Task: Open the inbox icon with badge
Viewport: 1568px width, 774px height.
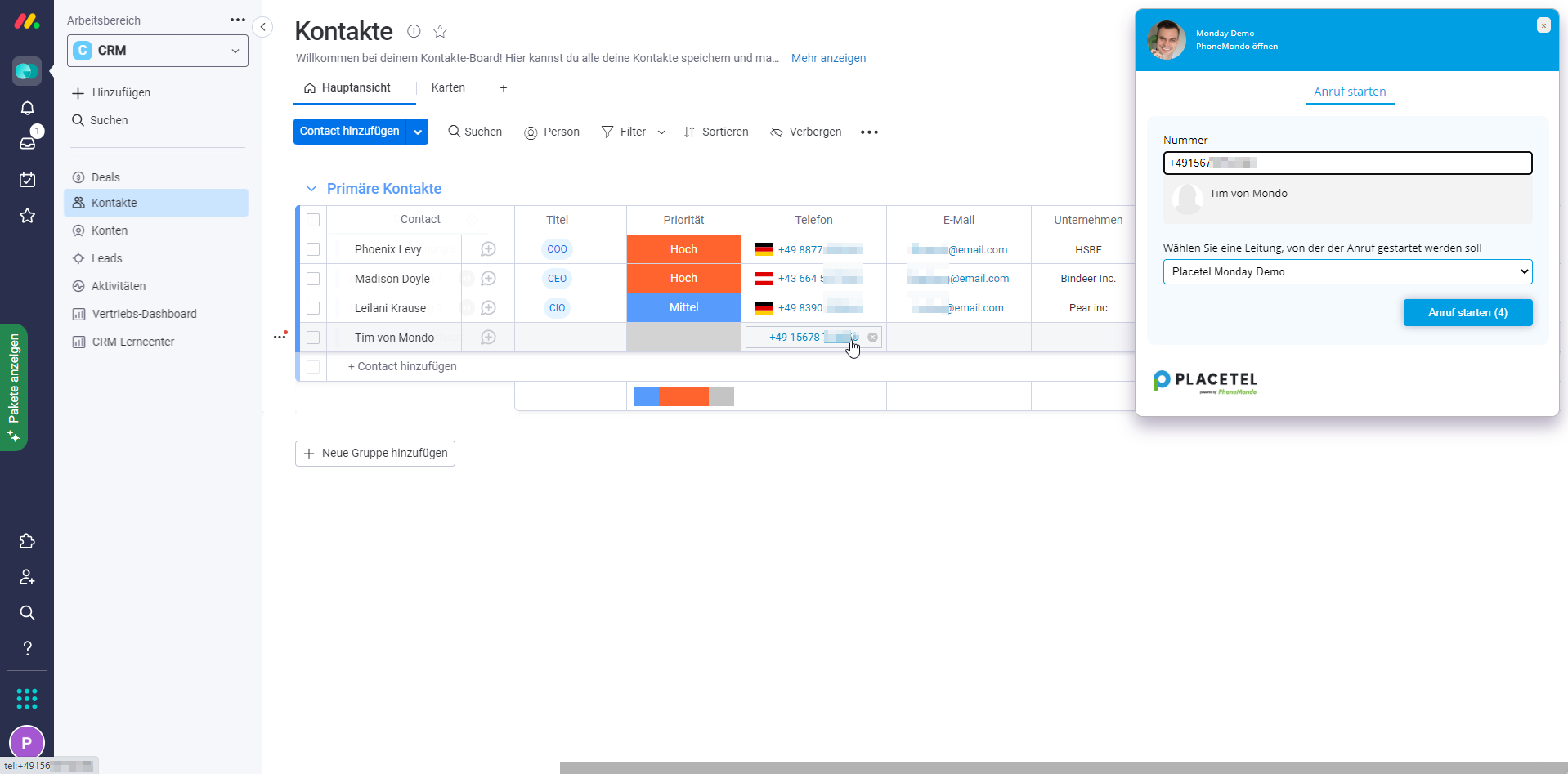Action: 27,143
